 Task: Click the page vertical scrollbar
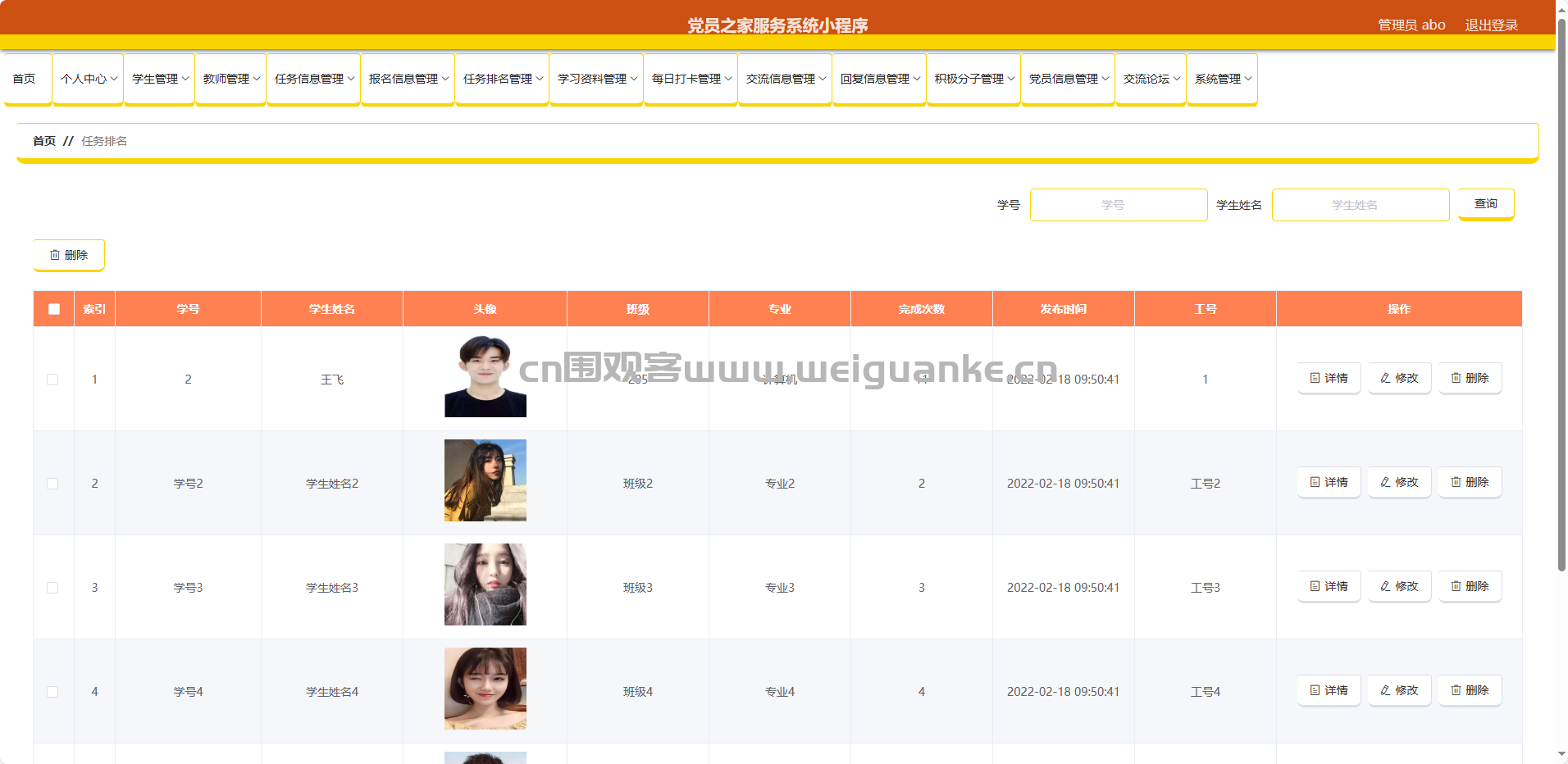tap(1561, 295)
